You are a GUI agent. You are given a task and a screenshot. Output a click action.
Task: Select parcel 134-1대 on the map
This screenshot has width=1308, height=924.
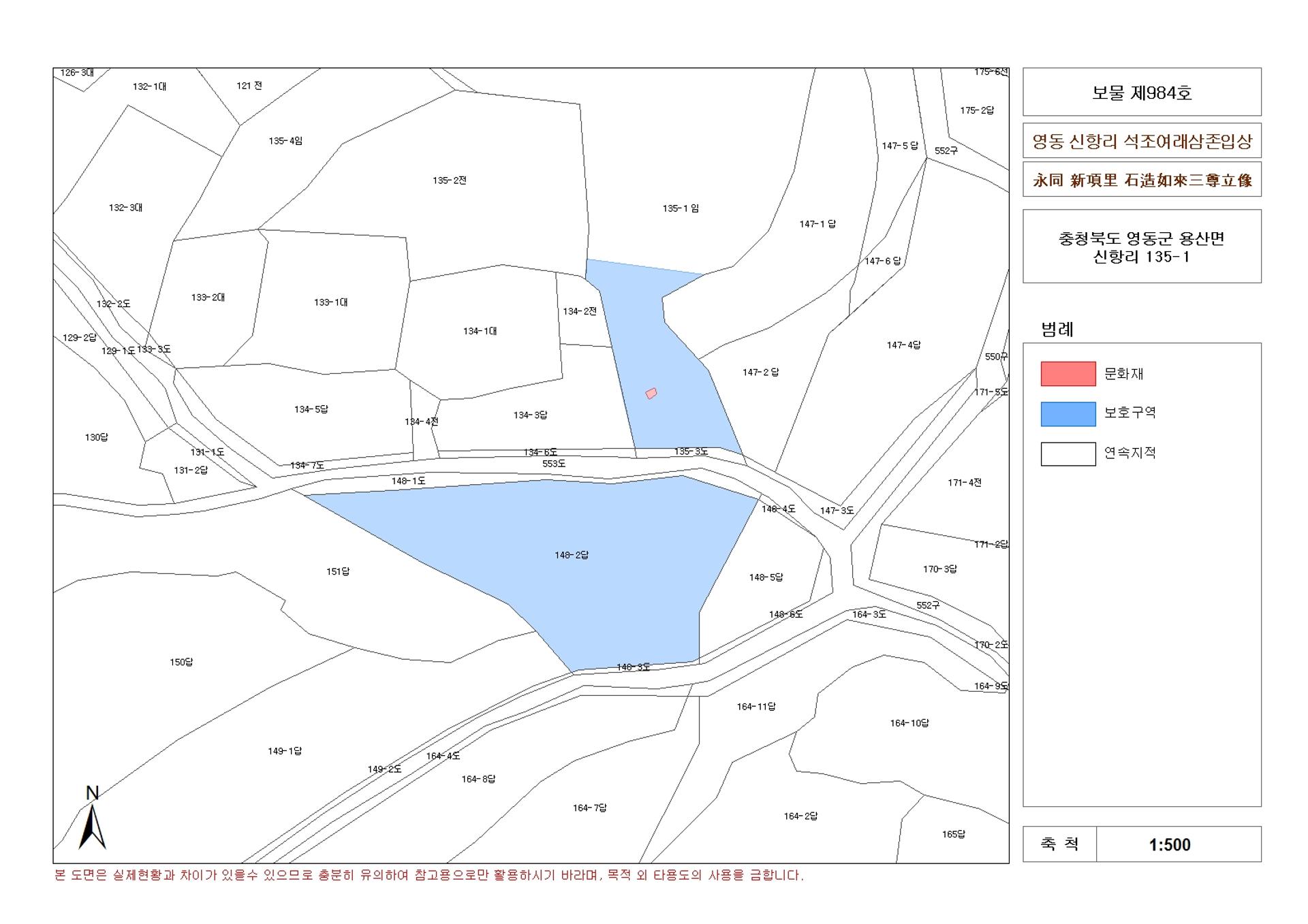480,331
